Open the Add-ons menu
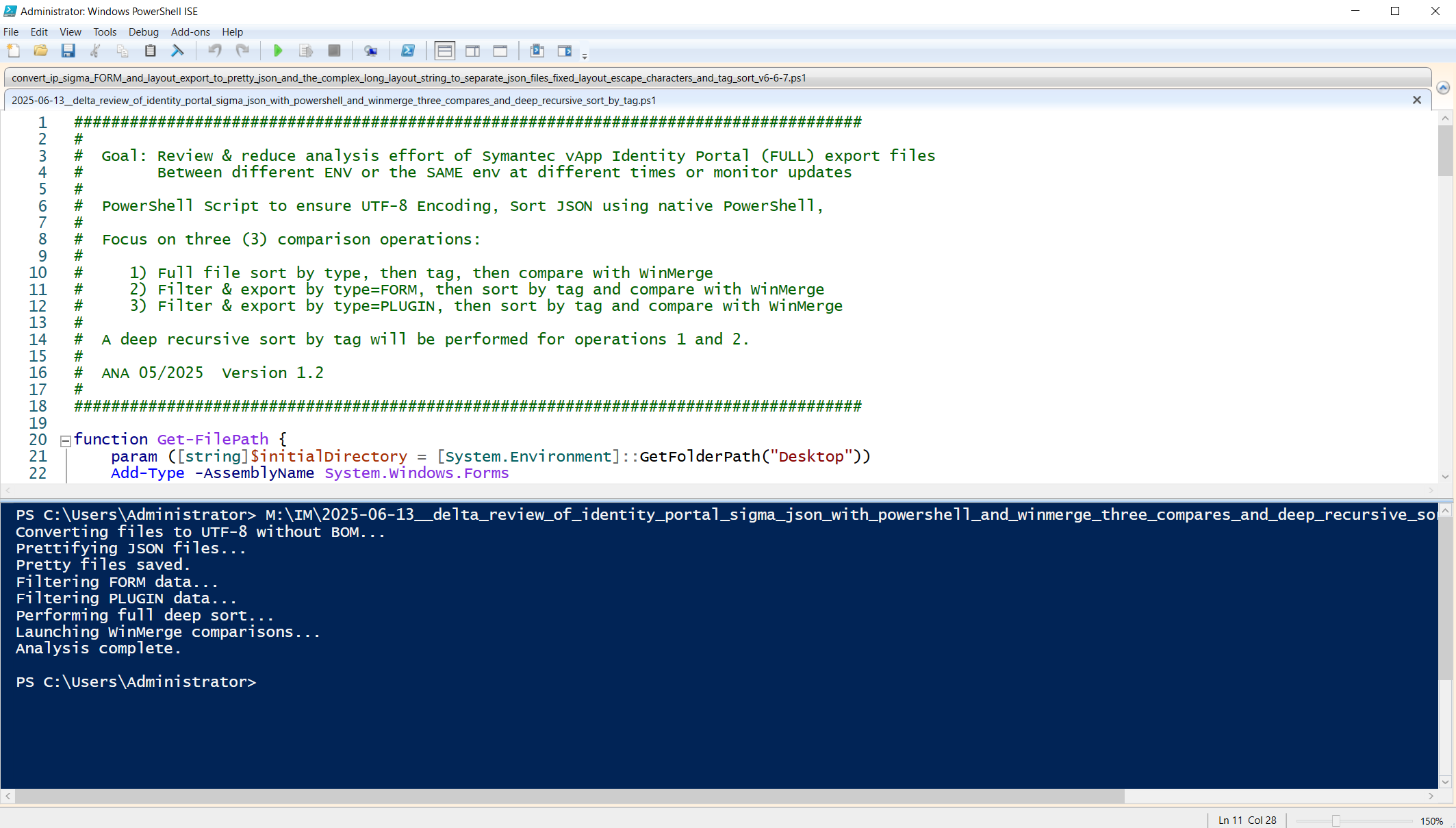The width and height of the screenshot is (1456, 828). (x=190, y=32)
